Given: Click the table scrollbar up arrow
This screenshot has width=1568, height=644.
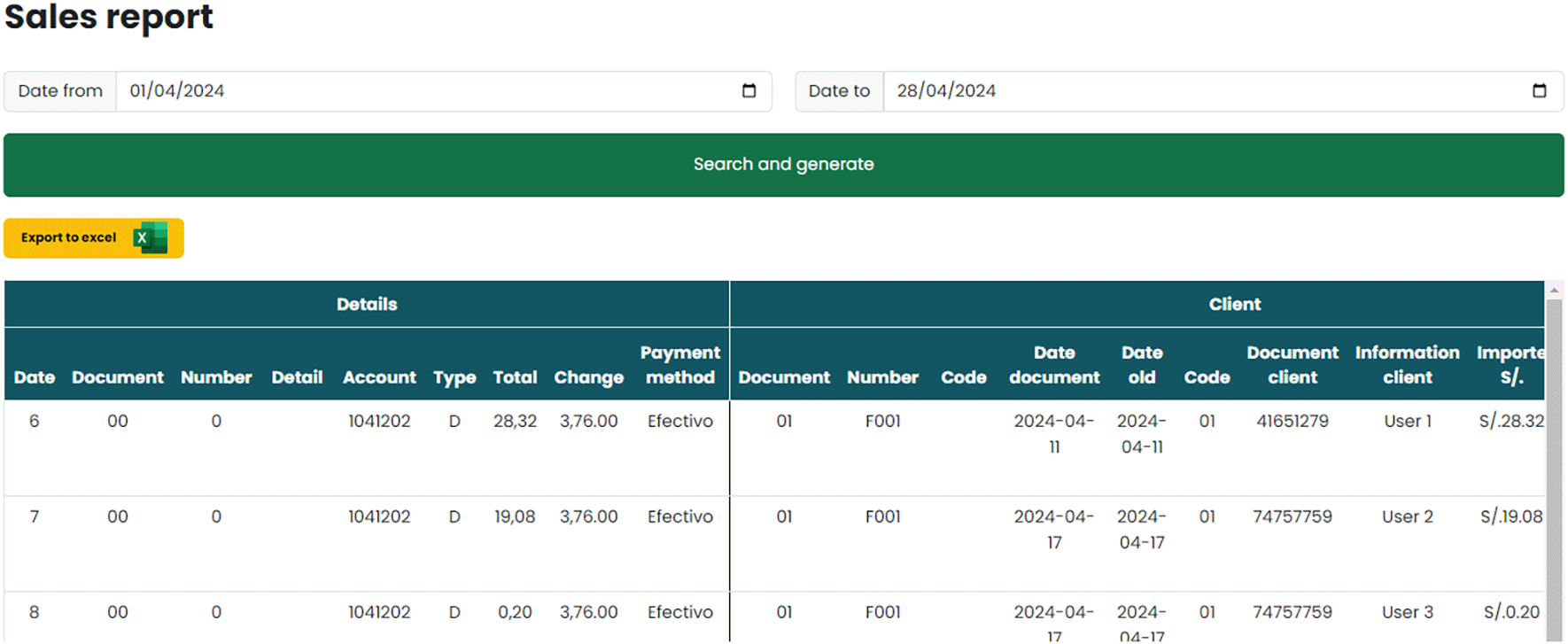Looking at the screenshot, I should (x=1554, y=290).
